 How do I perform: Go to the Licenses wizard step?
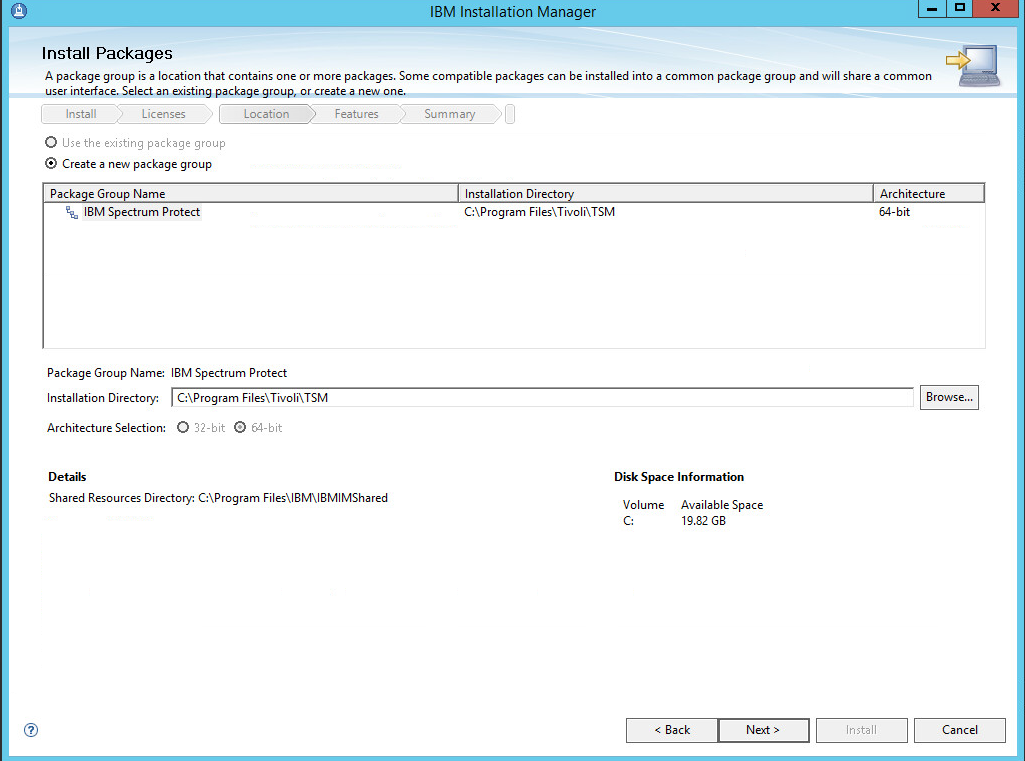pyautogui.click(x=163, y=114)
